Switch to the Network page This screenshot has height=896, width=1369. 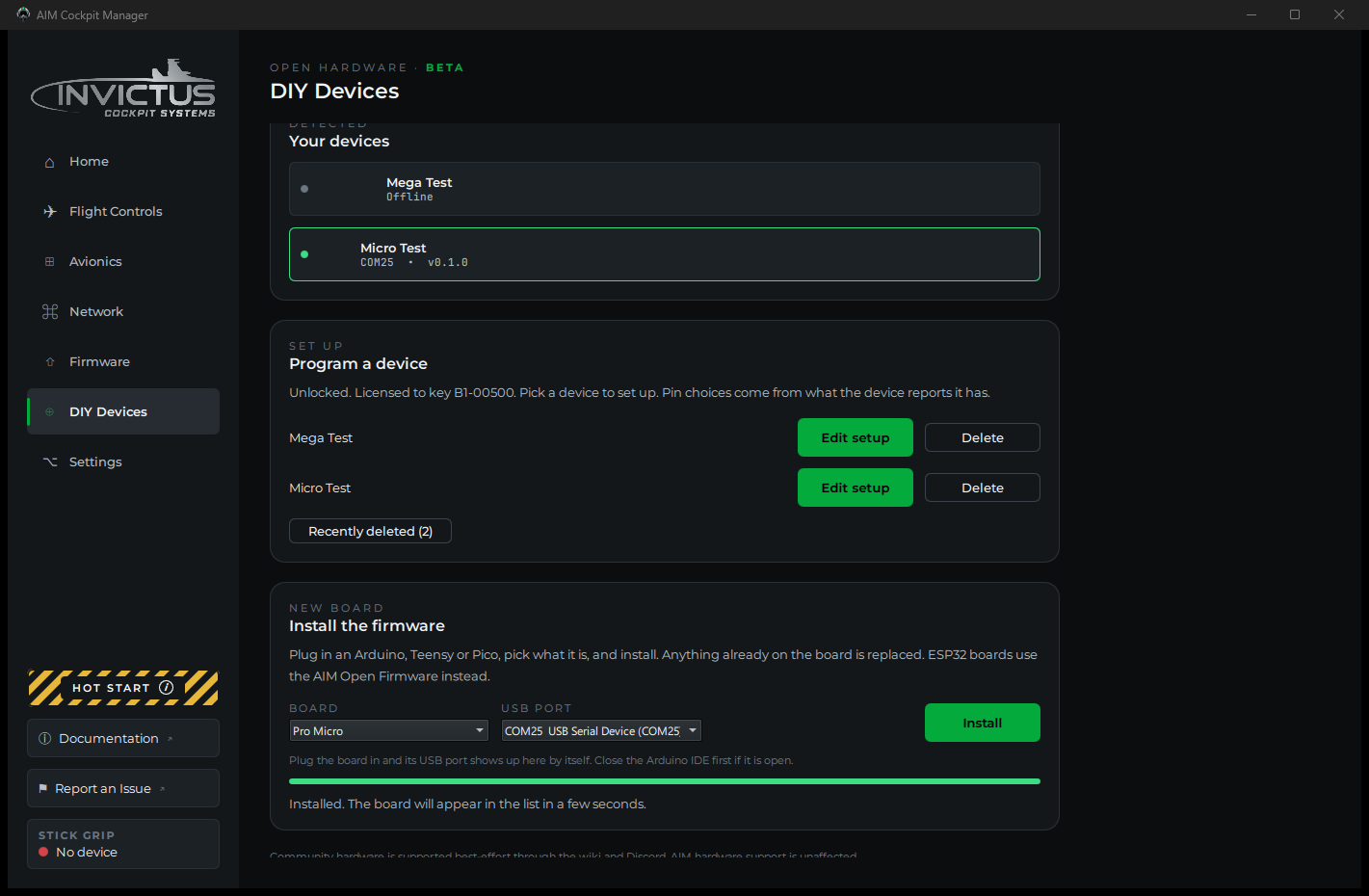(x=123, y=311)
